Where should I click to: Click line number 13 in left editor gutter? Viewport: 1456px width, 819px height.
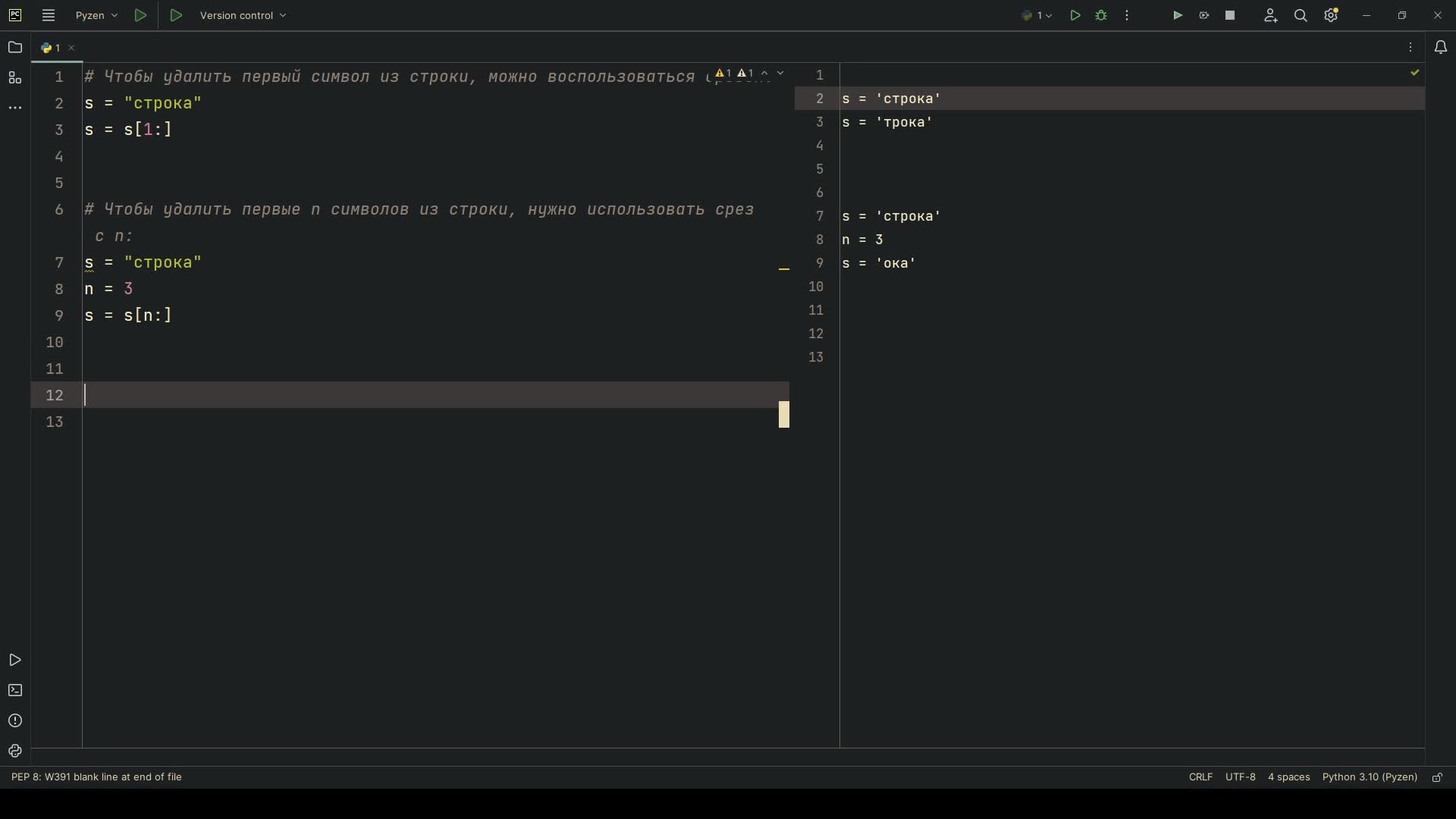pos(55,422)
